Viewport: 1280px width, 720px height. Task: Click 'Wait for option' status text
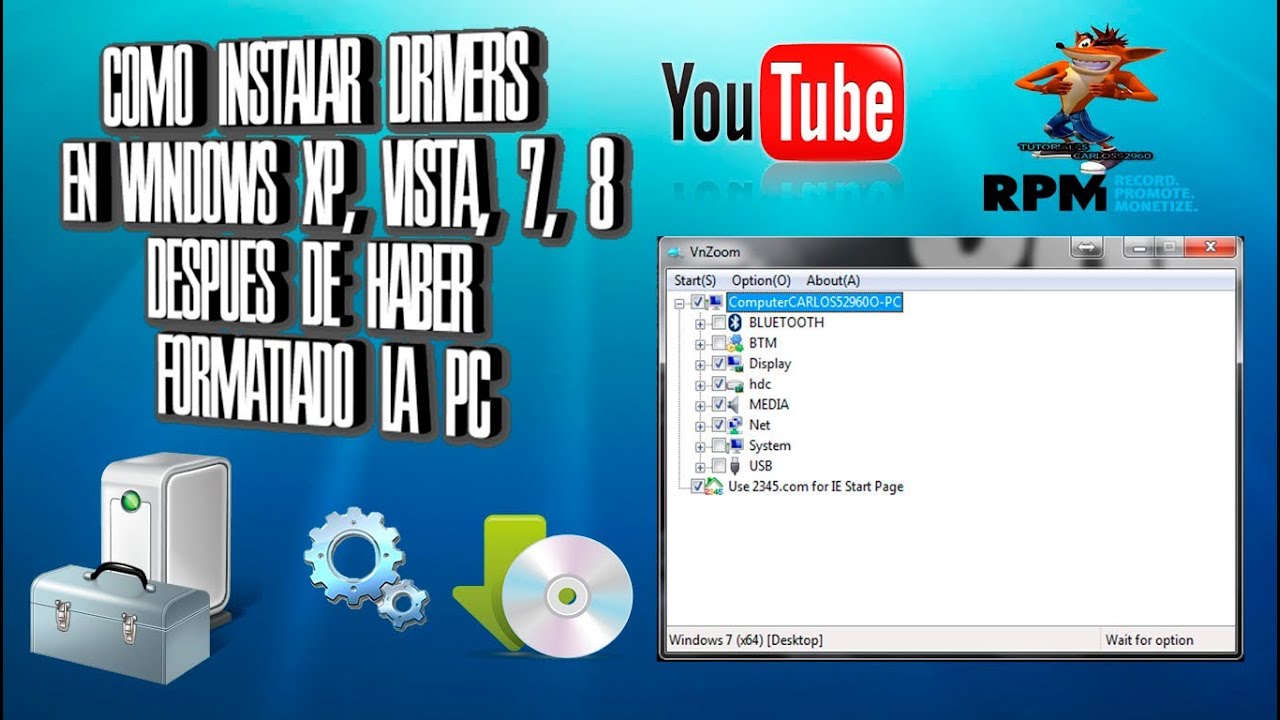1149,640
